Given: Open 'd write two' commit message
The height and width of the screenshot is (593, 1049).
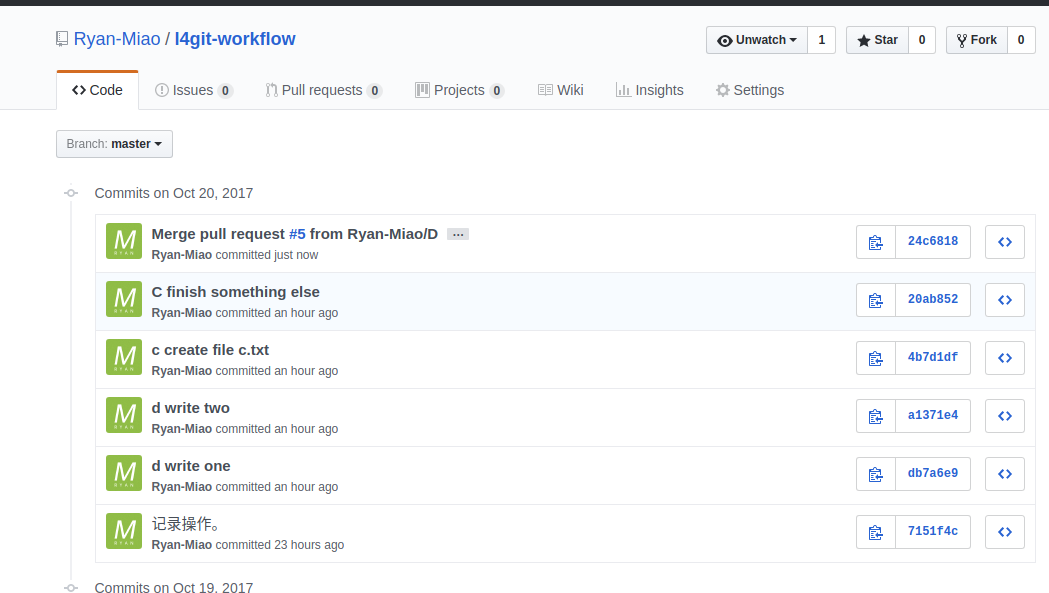Looking at the screenshot, I should pos(191,408).
